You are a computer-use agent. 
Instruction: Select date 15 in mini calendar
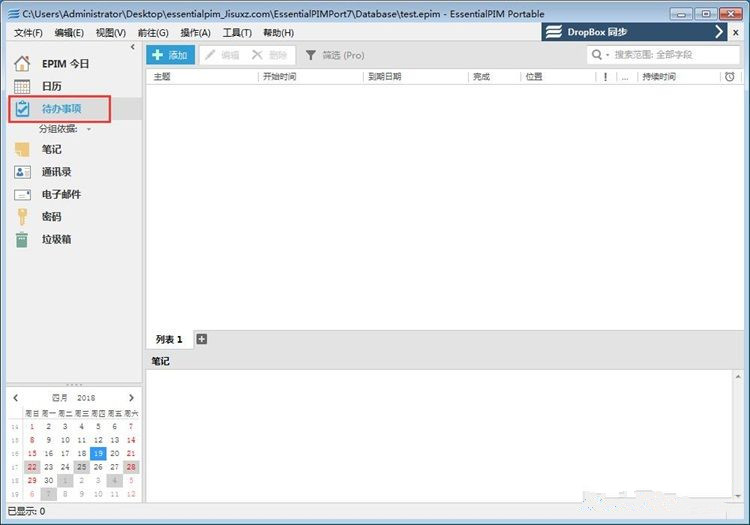32,453
